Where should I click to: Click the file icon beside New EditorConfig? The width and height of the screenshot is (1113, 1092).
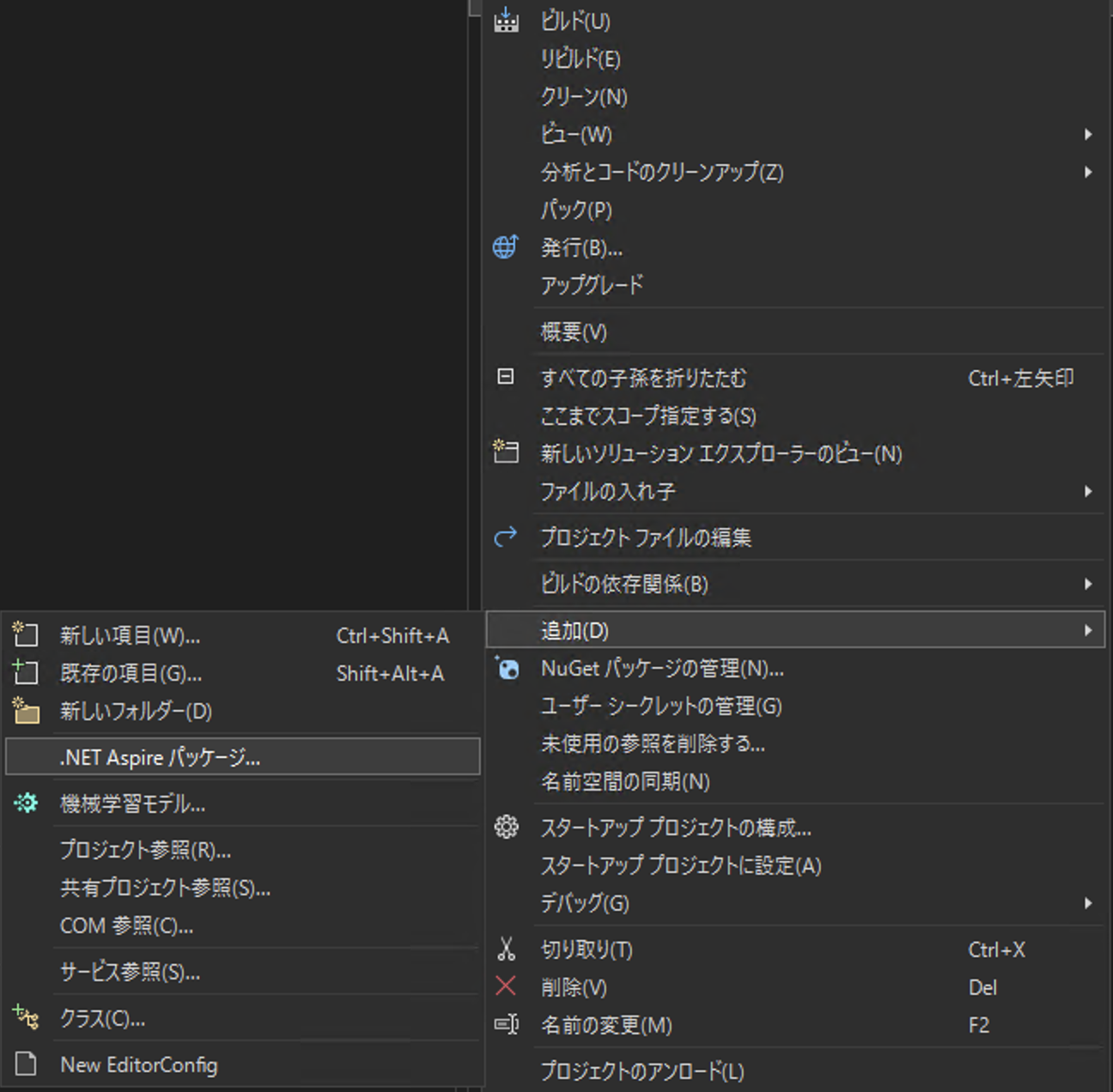(x=26, y=1064)
